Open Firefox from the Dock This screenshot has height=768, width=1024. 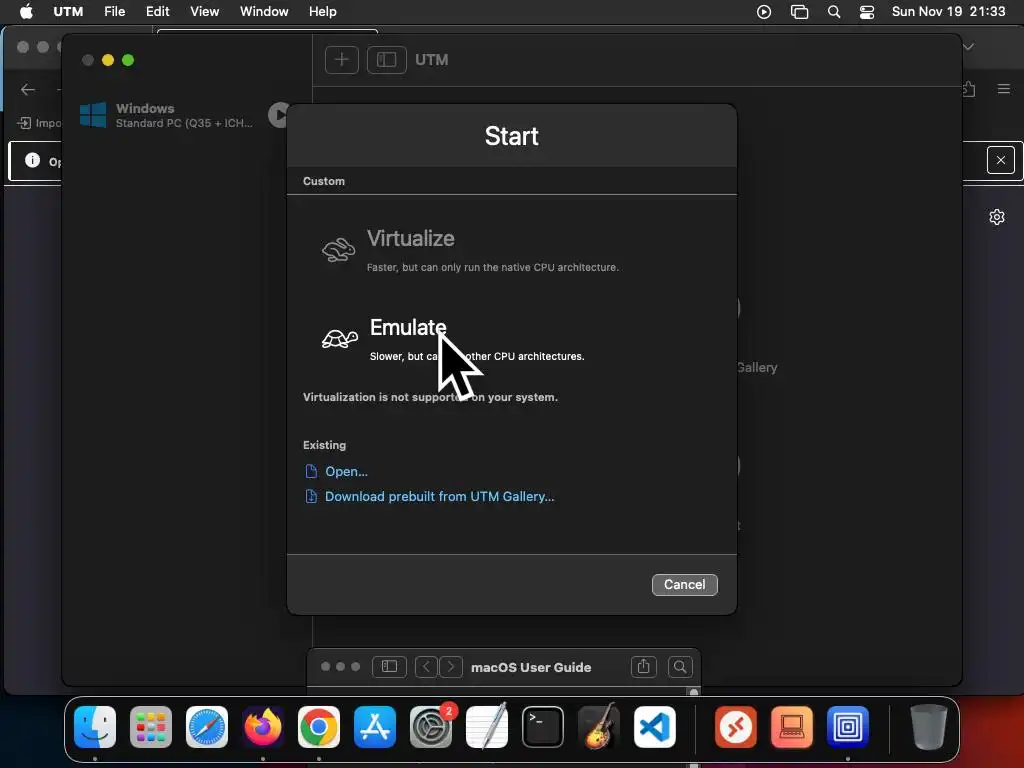(263, 727)
